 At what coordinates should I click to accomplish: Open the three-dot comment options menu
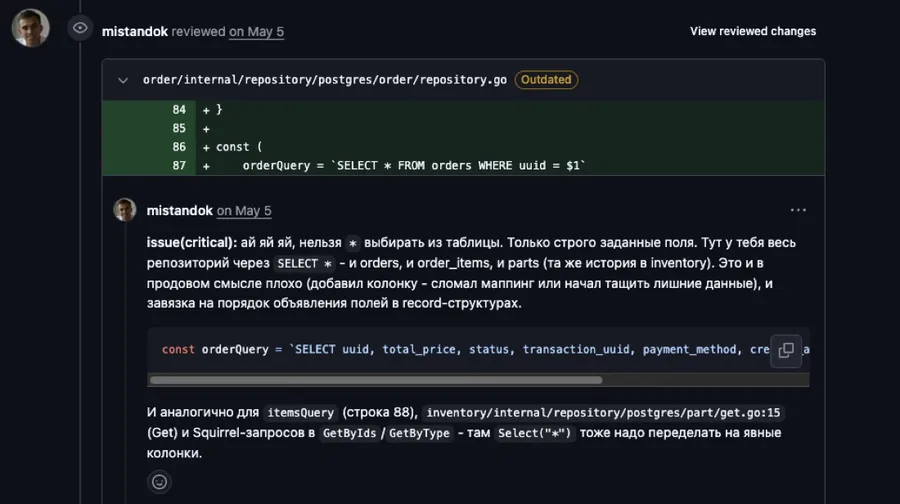pos(798,210)
